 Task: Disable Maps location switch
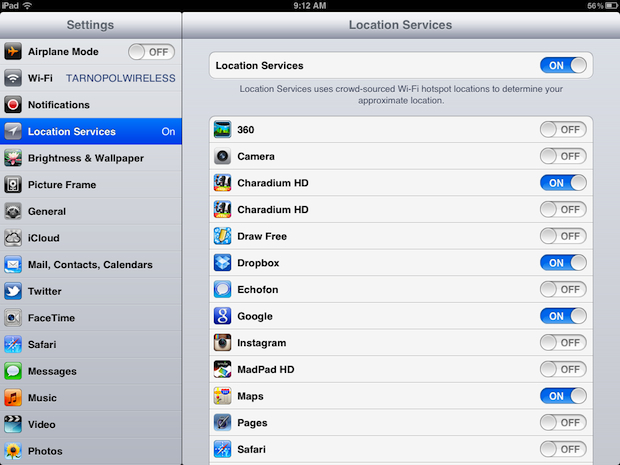tap(563, 396)
